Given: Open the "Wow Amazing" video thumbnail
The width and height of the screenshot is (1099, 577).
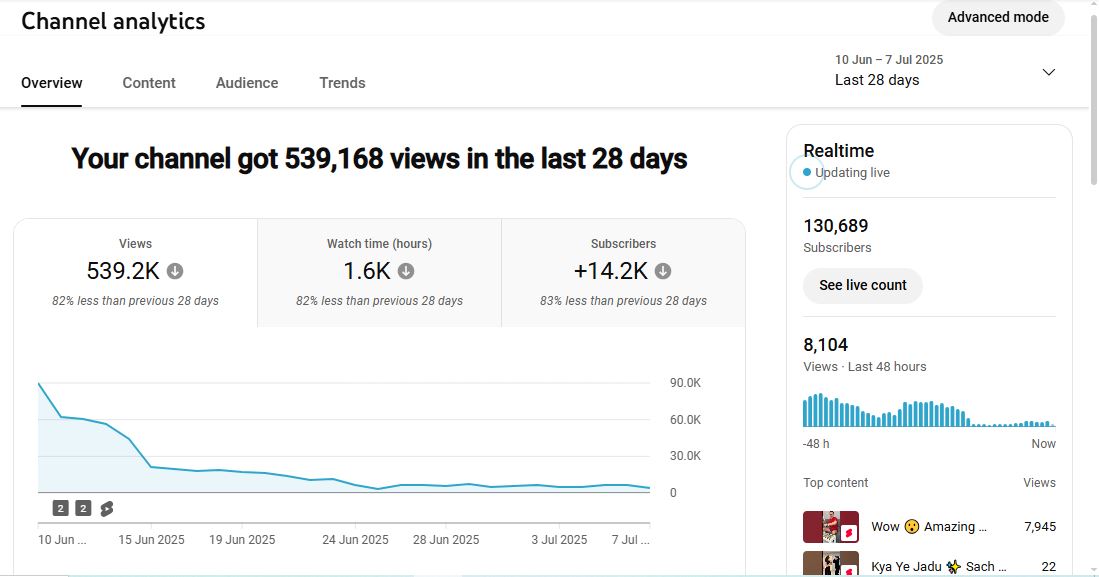Looking at the screenshot, I should 829,526.
